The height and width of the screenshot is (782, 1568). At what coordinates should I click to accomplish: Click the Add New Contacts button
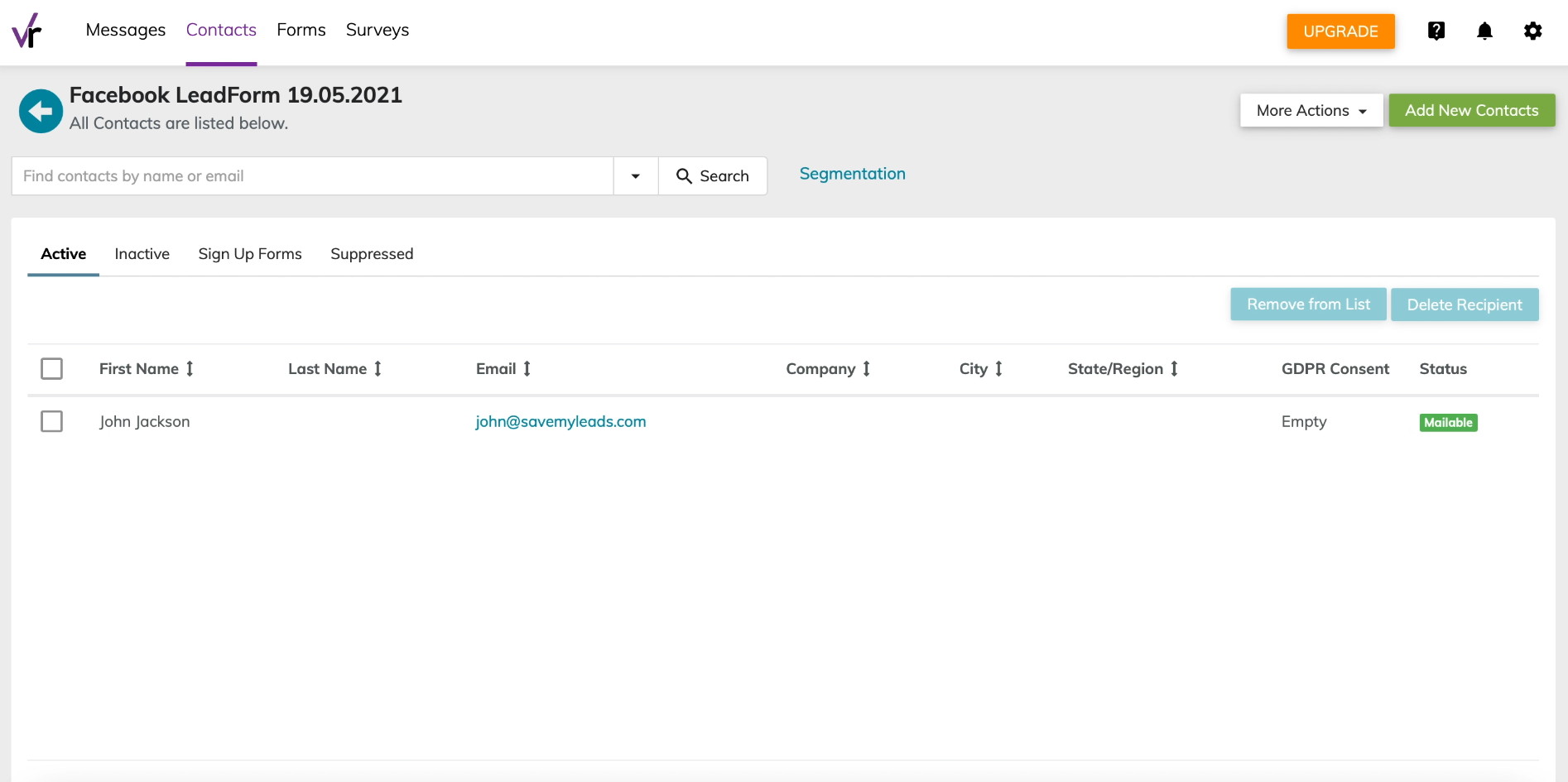click(x=1471, y=111)
